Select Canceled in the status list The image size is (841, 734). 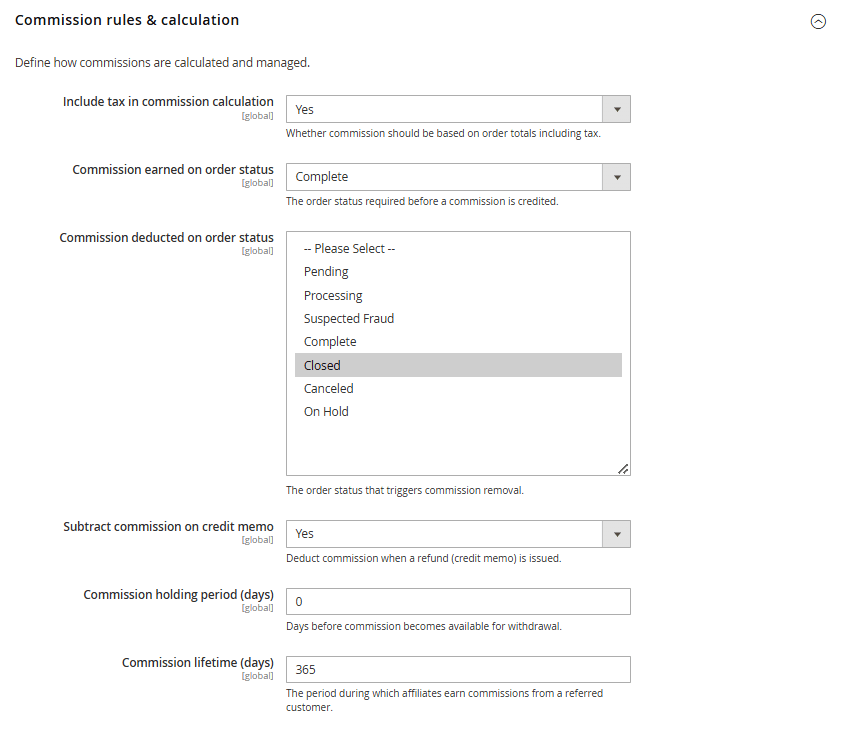tap(328, 388)
